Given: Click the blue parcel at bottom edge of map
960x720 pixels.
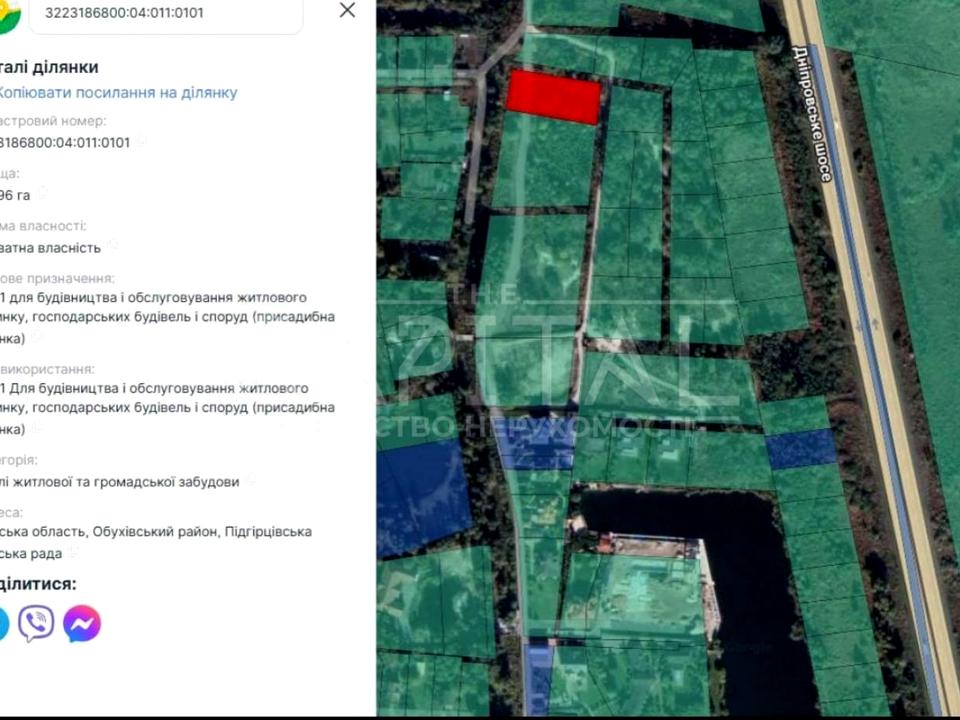Looking at the screenshot, I should (538, 678).
